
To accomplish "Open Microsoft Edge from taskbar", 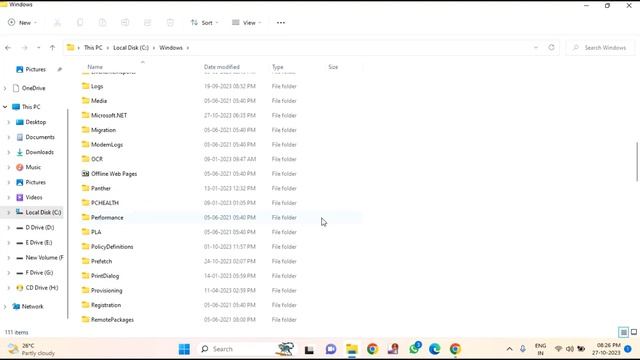I will [434, 349].
